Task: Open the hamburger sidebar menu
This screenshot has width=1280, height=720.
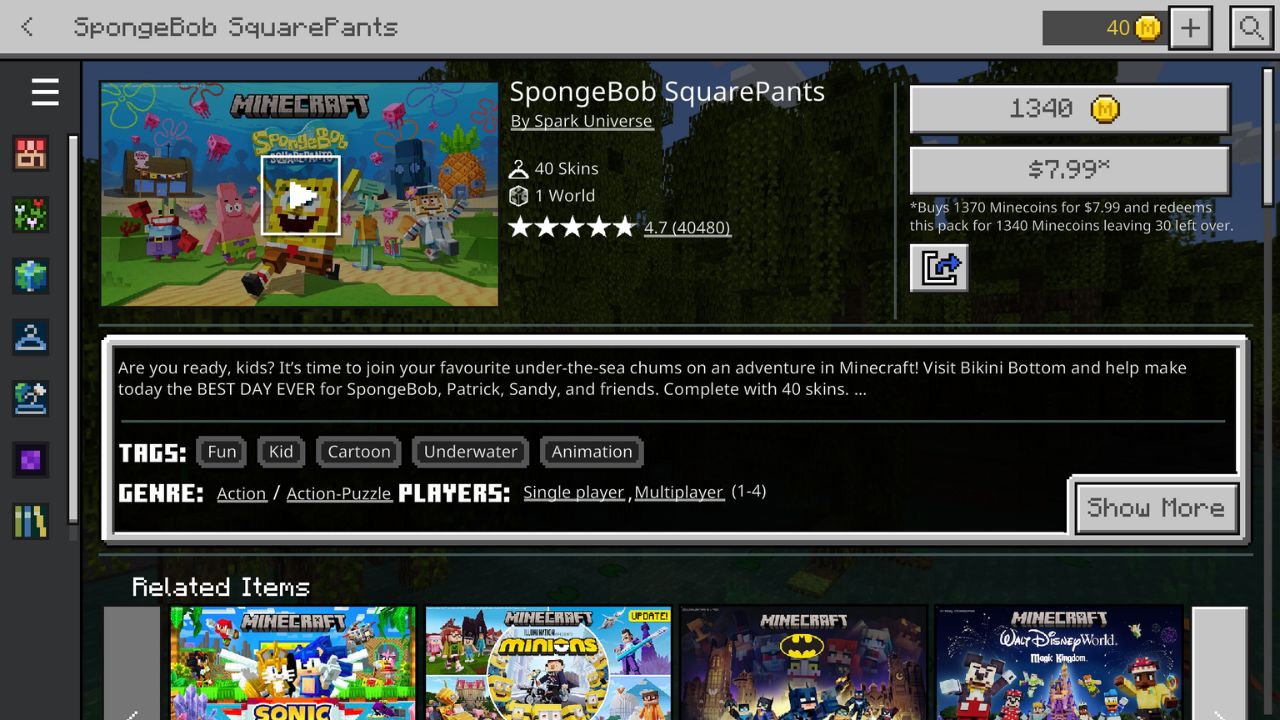Action: tap(45, 93)
